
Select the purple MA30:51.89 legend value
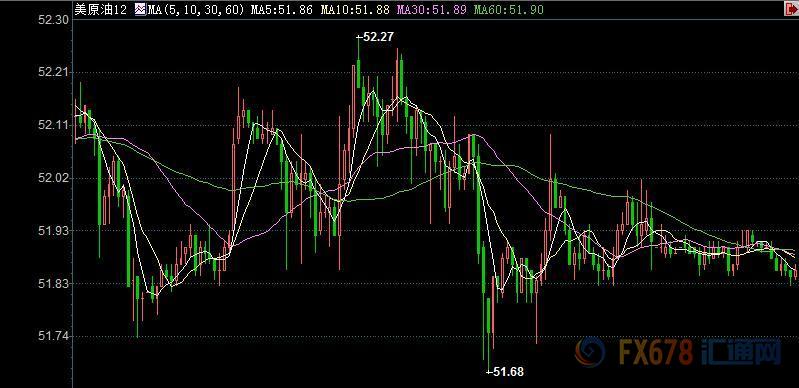431,10
